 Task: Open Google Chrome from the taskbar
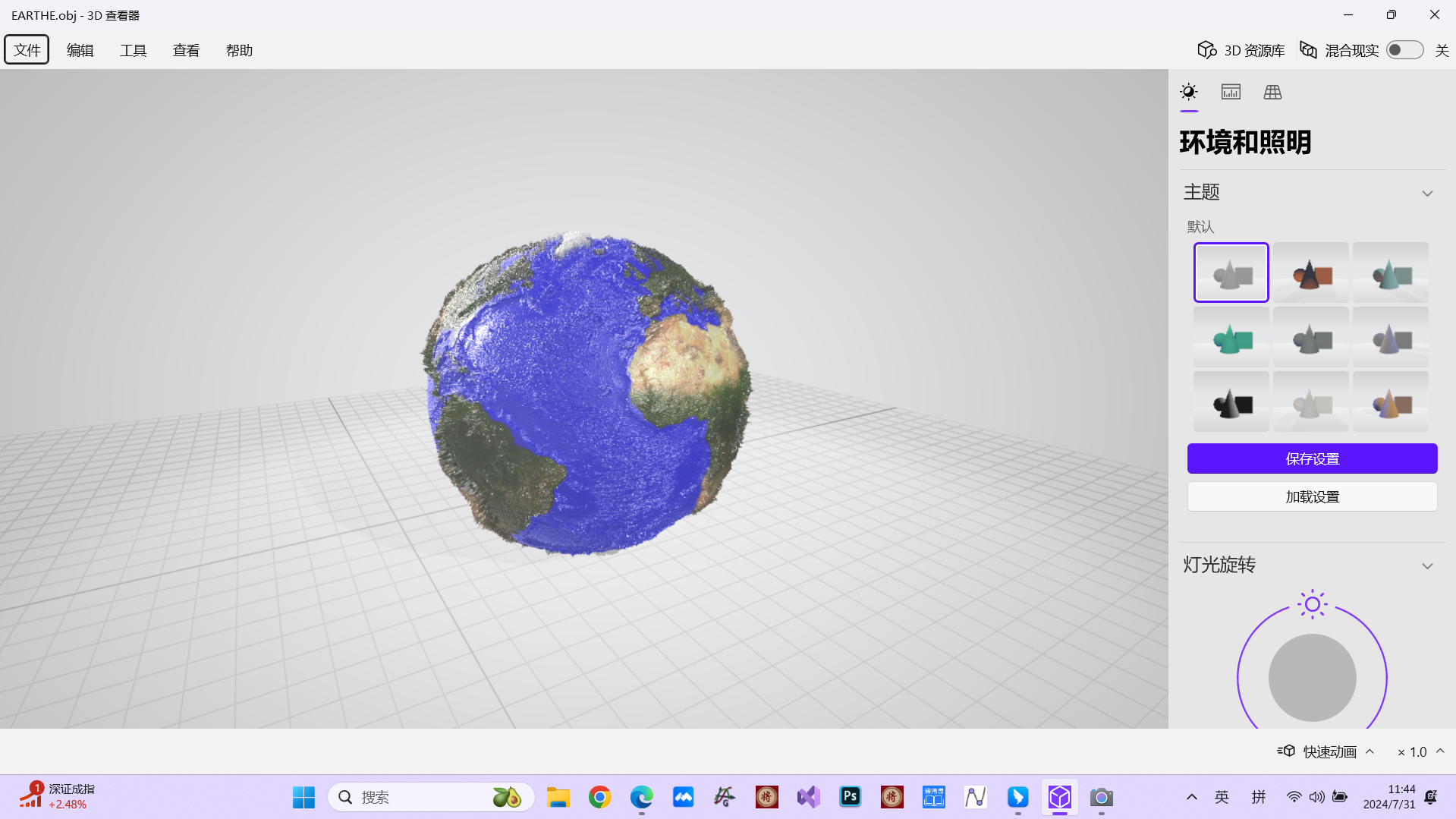pyautogui.click(x=599, y=797)
